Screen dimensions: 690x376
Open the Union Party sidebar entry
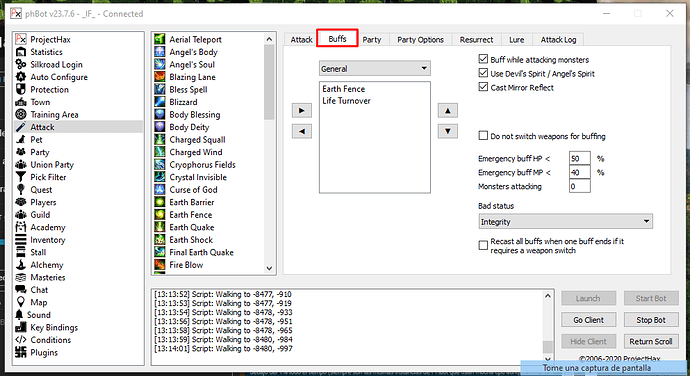coord(52,165)
